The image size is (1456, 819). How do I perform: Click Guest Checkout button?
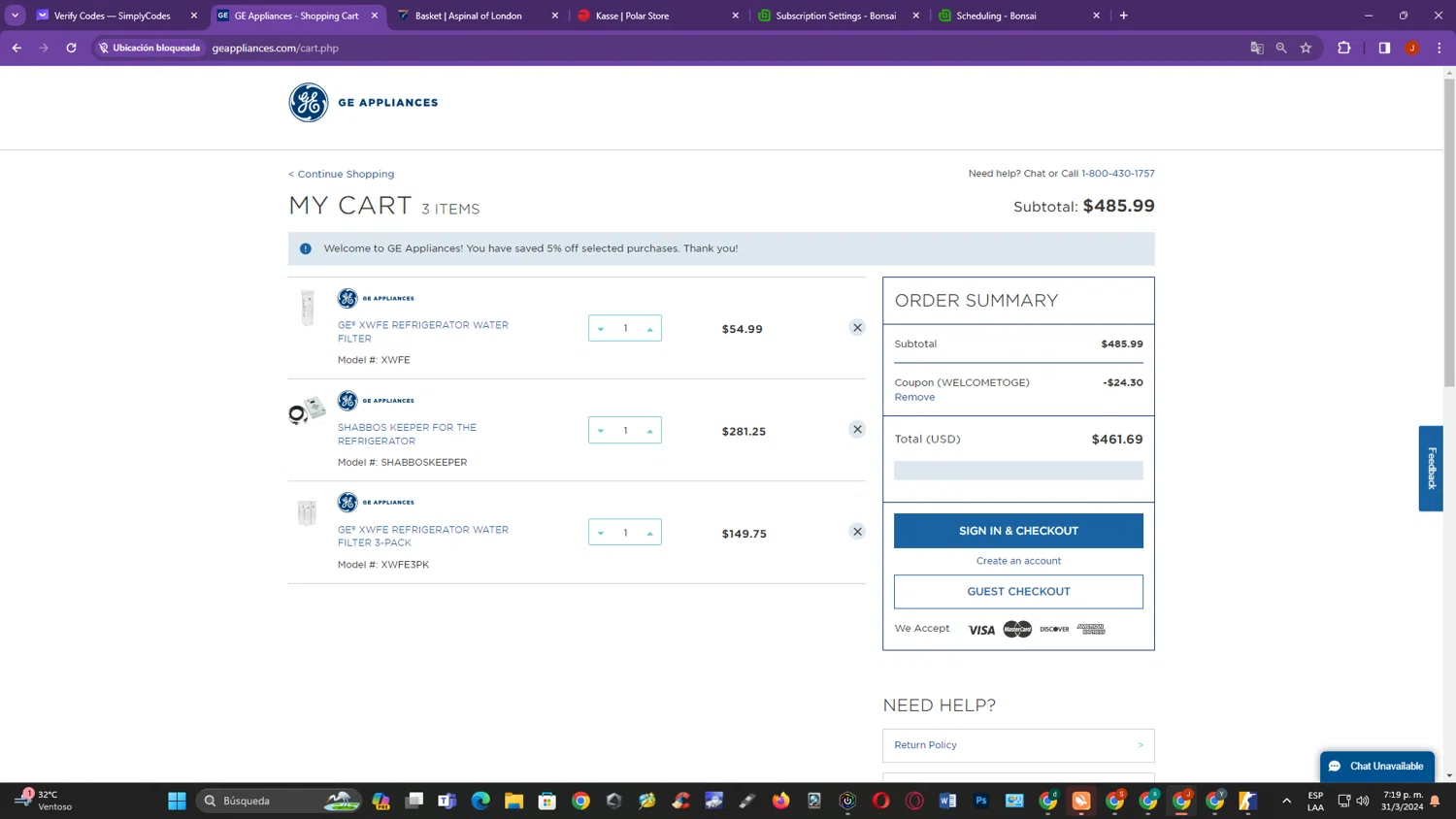coord(1018,591)
